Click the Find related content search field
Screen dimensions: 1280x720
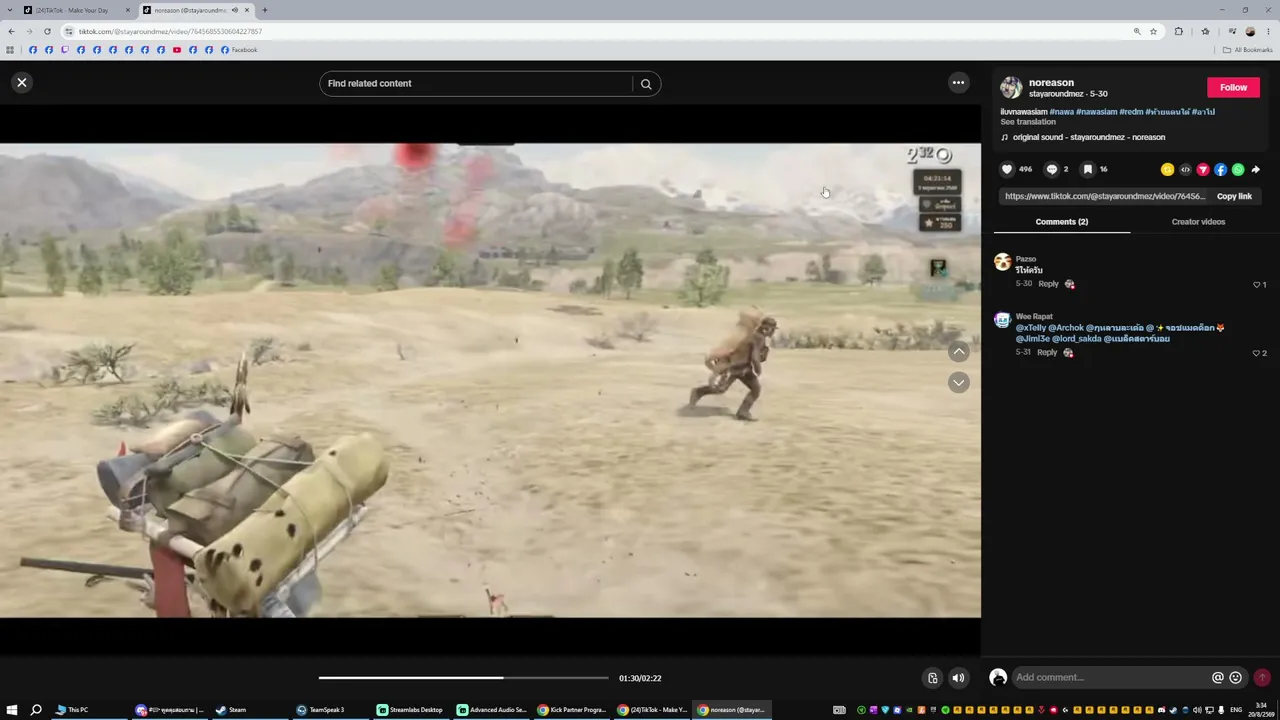[477, 84]
